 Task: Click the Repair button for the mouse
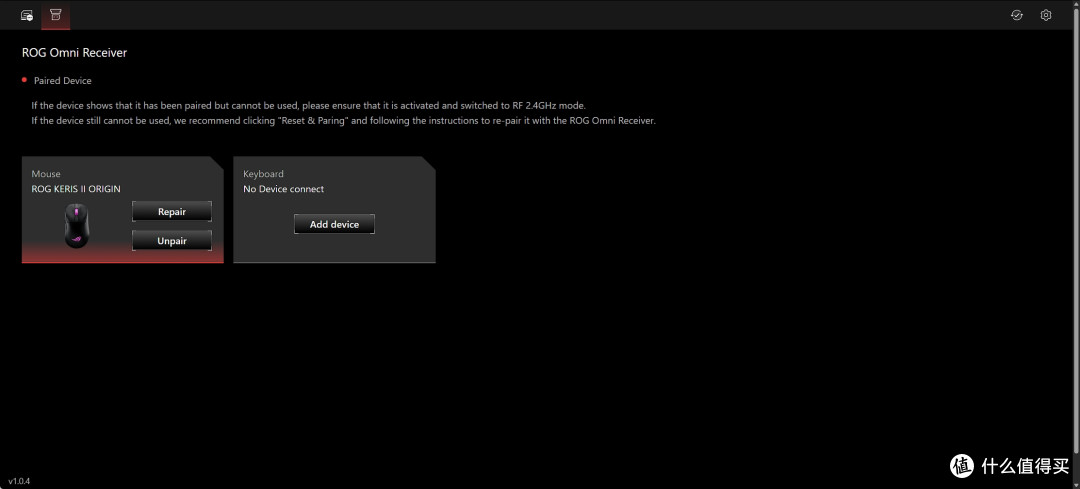tap(172, 211)
